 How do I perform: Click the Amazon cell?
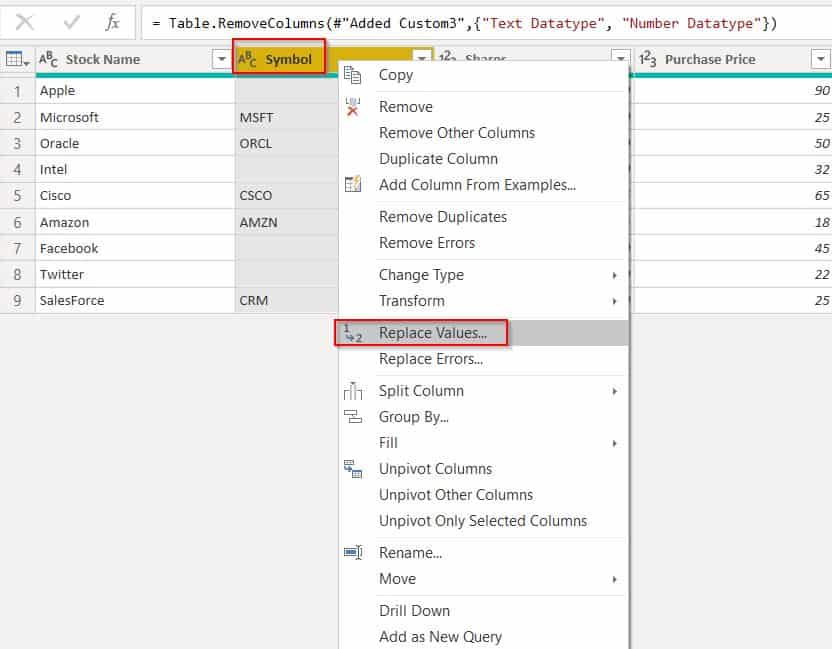tap(135, 222)
